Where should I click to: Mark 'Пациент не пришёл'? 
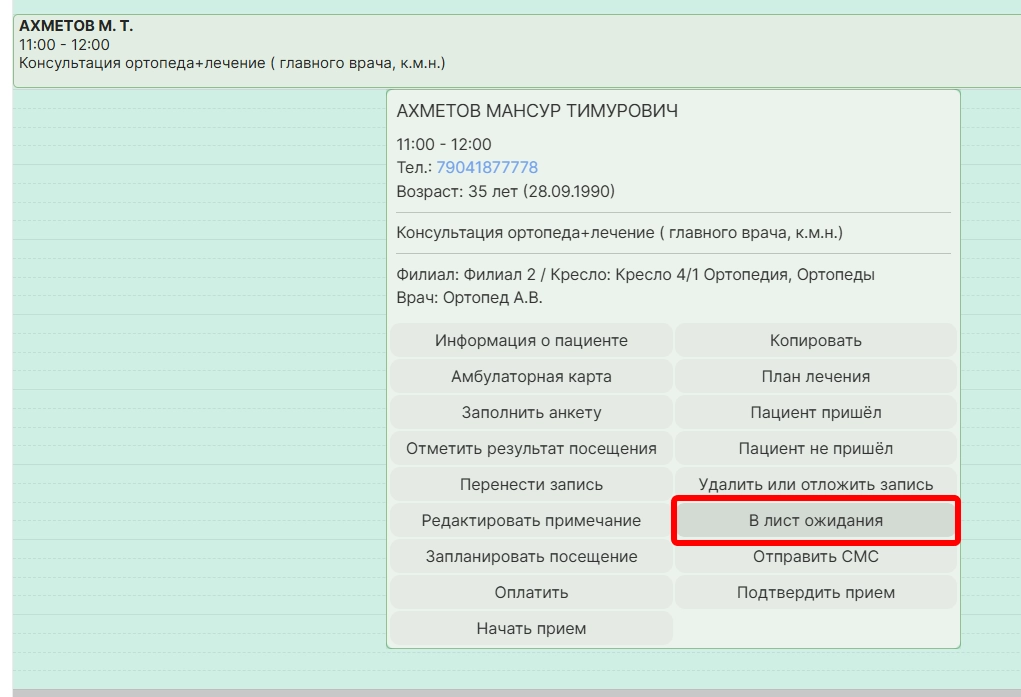pos(815,449)
